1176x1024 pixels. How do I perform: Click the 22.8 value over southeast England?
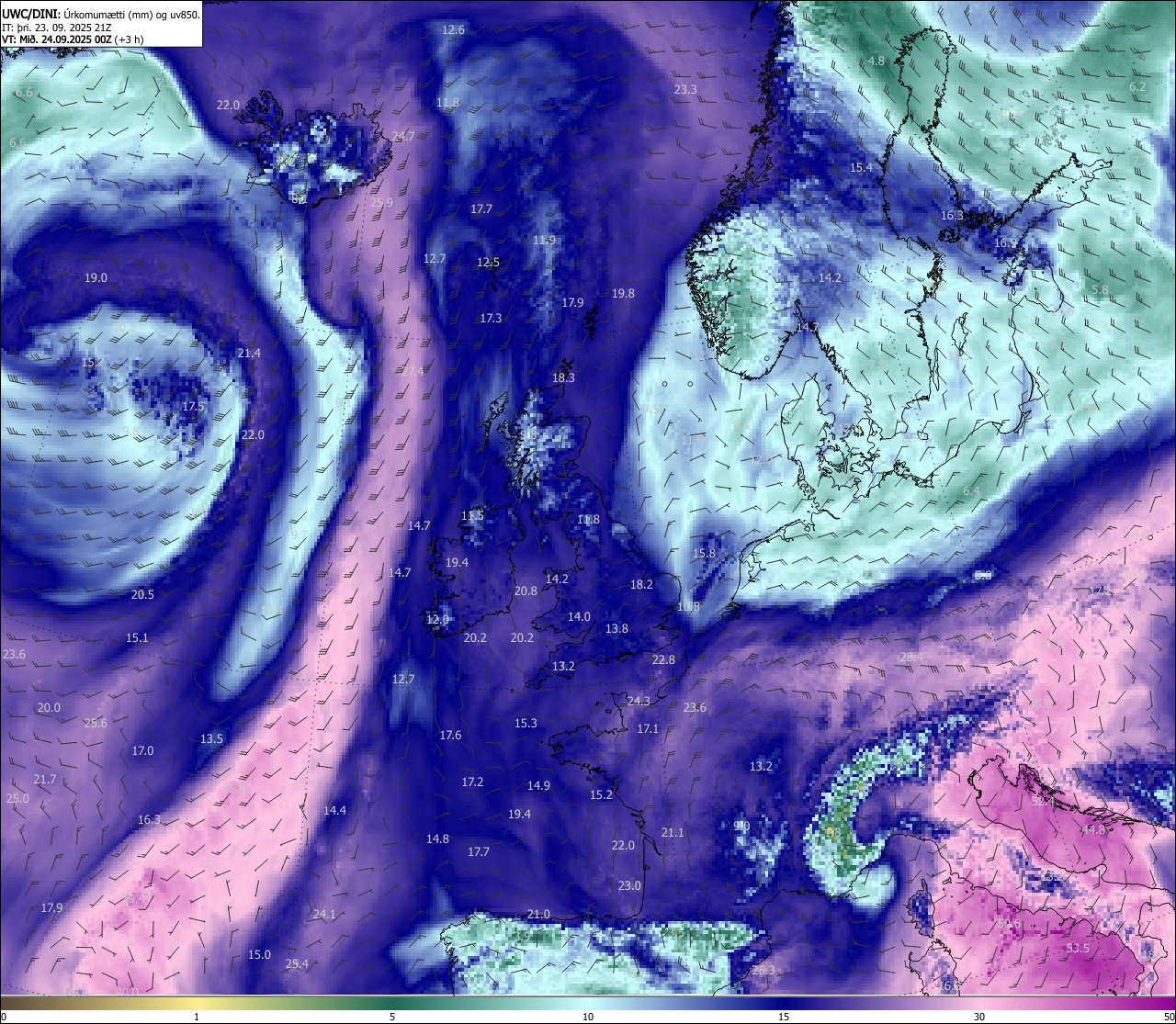tap(663, 660)
